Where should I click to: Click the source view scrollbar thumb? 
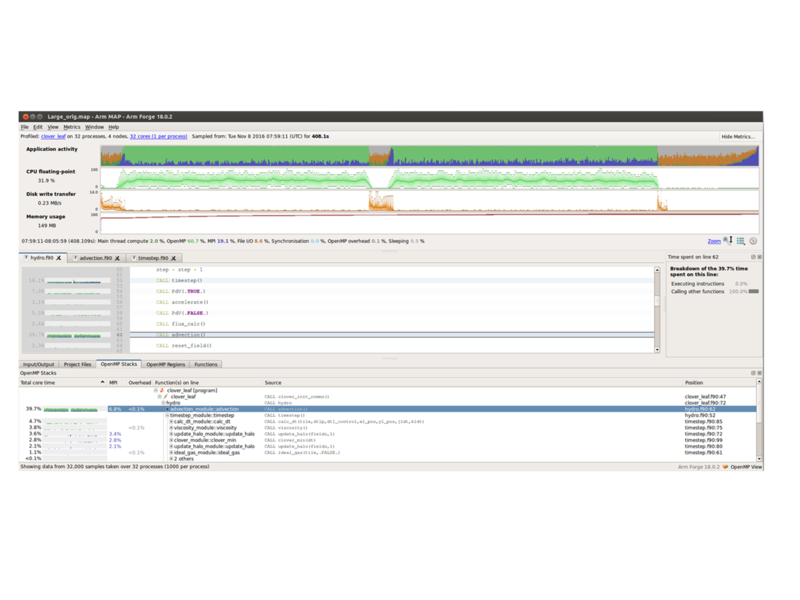point(657,301)
